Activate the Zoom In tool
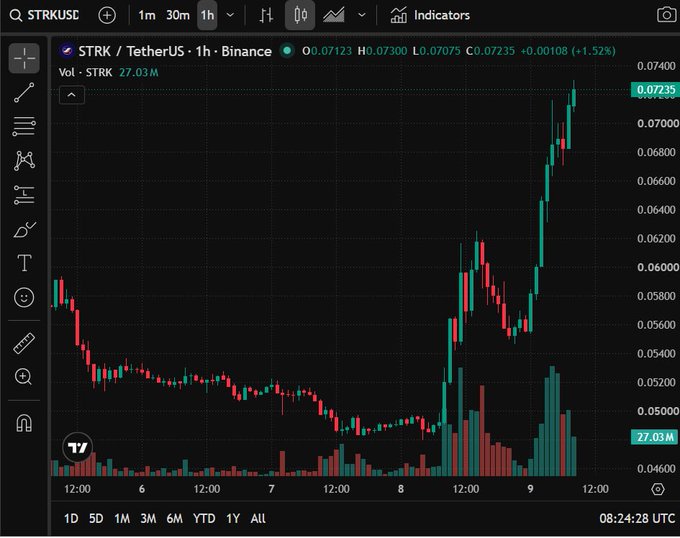The image size is (680, 538). click(23, 377)
